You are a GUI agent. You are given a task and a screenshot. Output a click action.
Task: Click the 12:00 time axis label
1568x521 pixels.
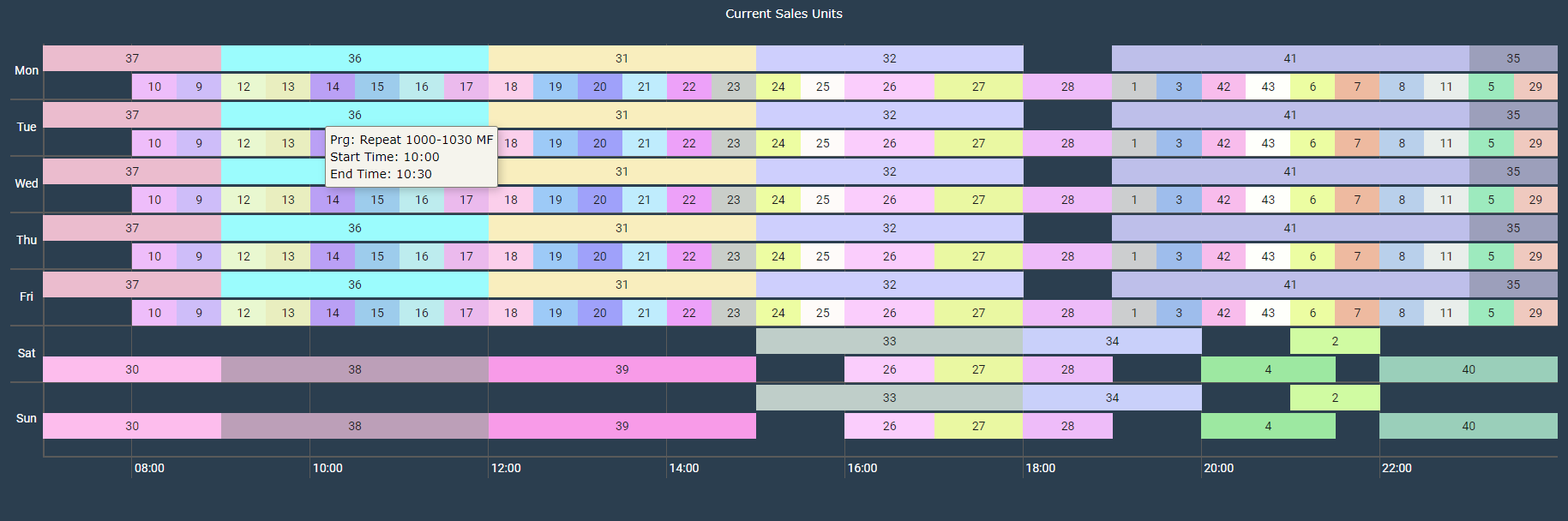(506, 468)
